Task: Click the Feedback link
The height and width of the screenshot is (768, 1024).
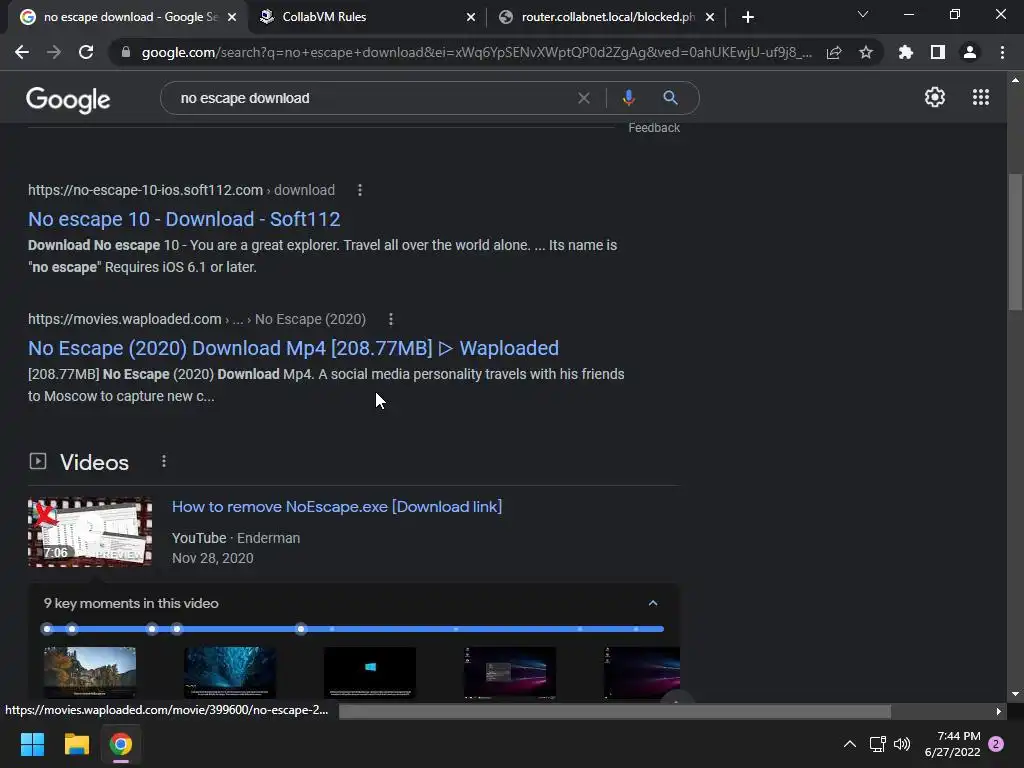Action: (x=654, y=128)
